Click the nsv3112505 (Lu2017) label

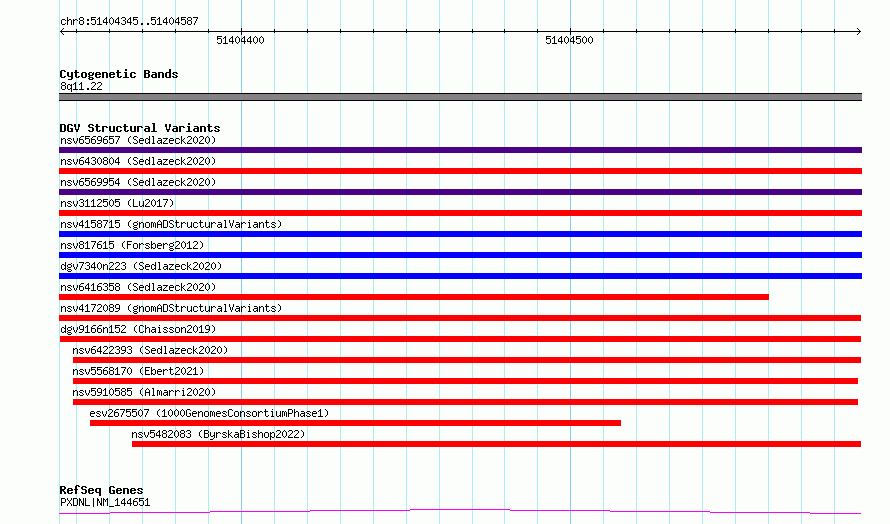coord(117,203)
